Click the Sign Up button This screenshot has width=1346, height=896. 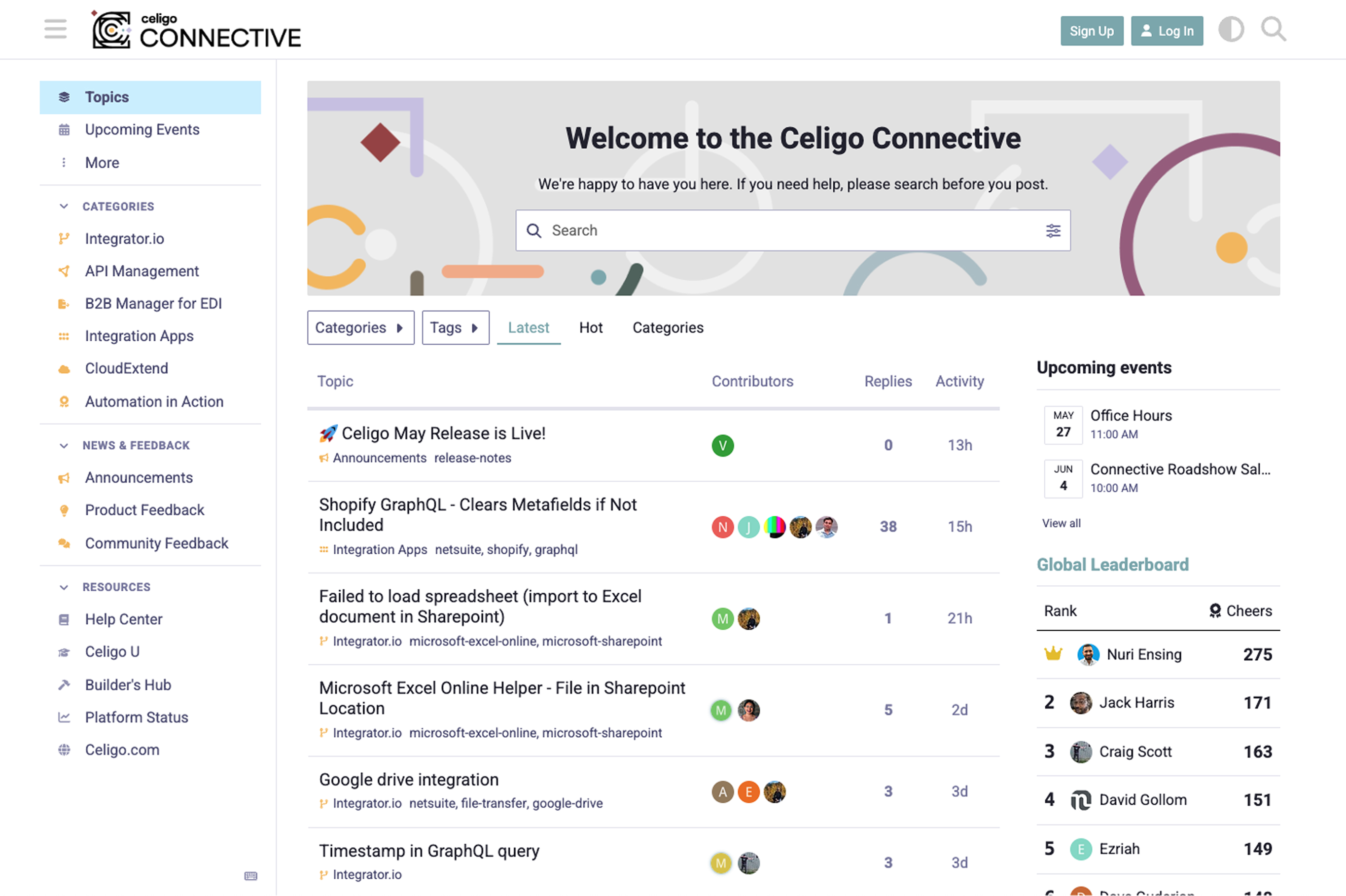click(x=1091, y=31)
